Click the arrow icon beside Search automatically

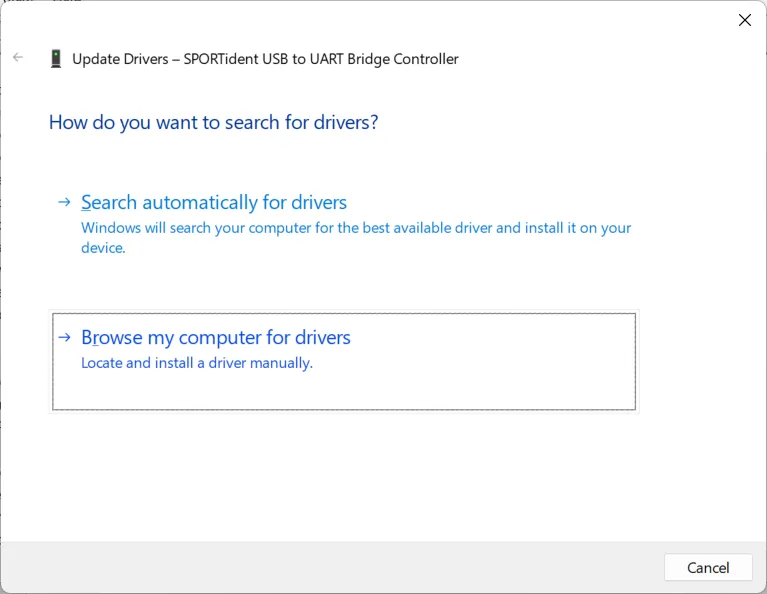(x=64, y=202)
